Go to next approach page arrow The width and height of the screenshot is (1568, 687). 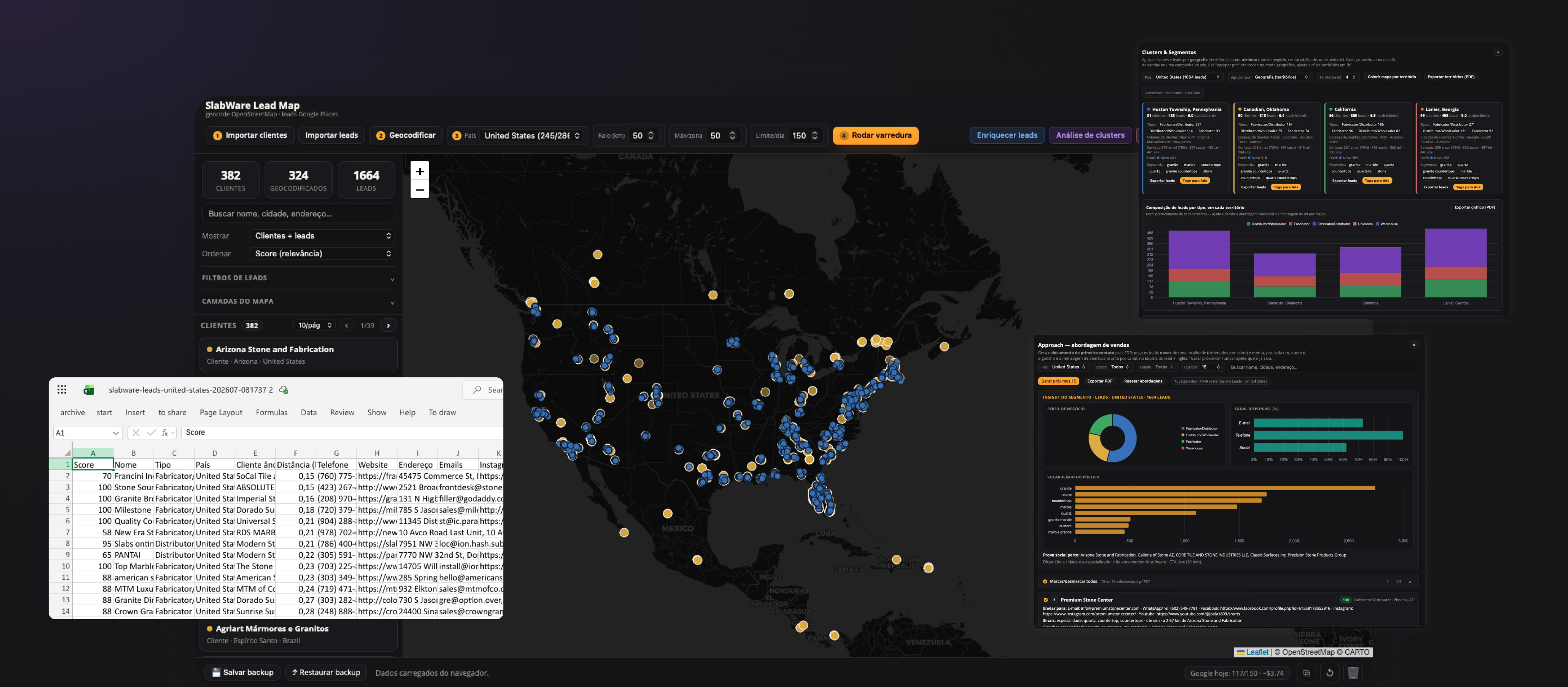click(1410, 582)
